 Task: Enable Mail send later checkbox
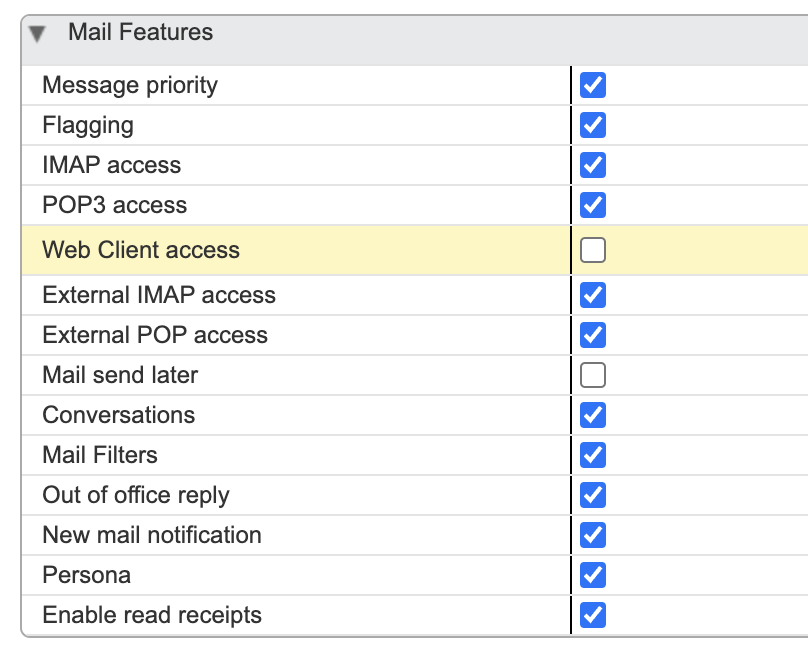[x=593, y=375]
